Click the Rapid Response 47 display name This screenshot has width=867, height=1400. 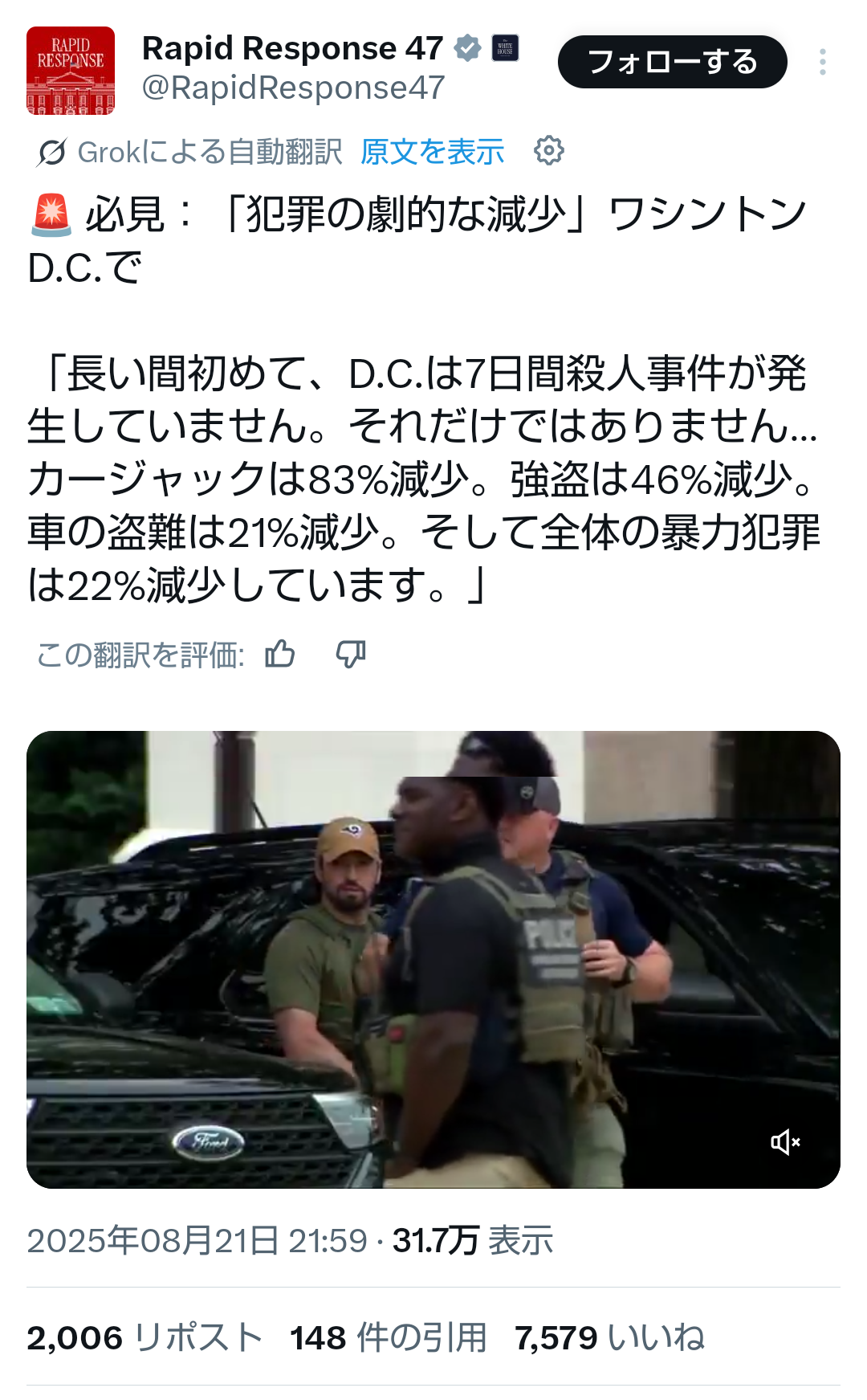[293, 48]
